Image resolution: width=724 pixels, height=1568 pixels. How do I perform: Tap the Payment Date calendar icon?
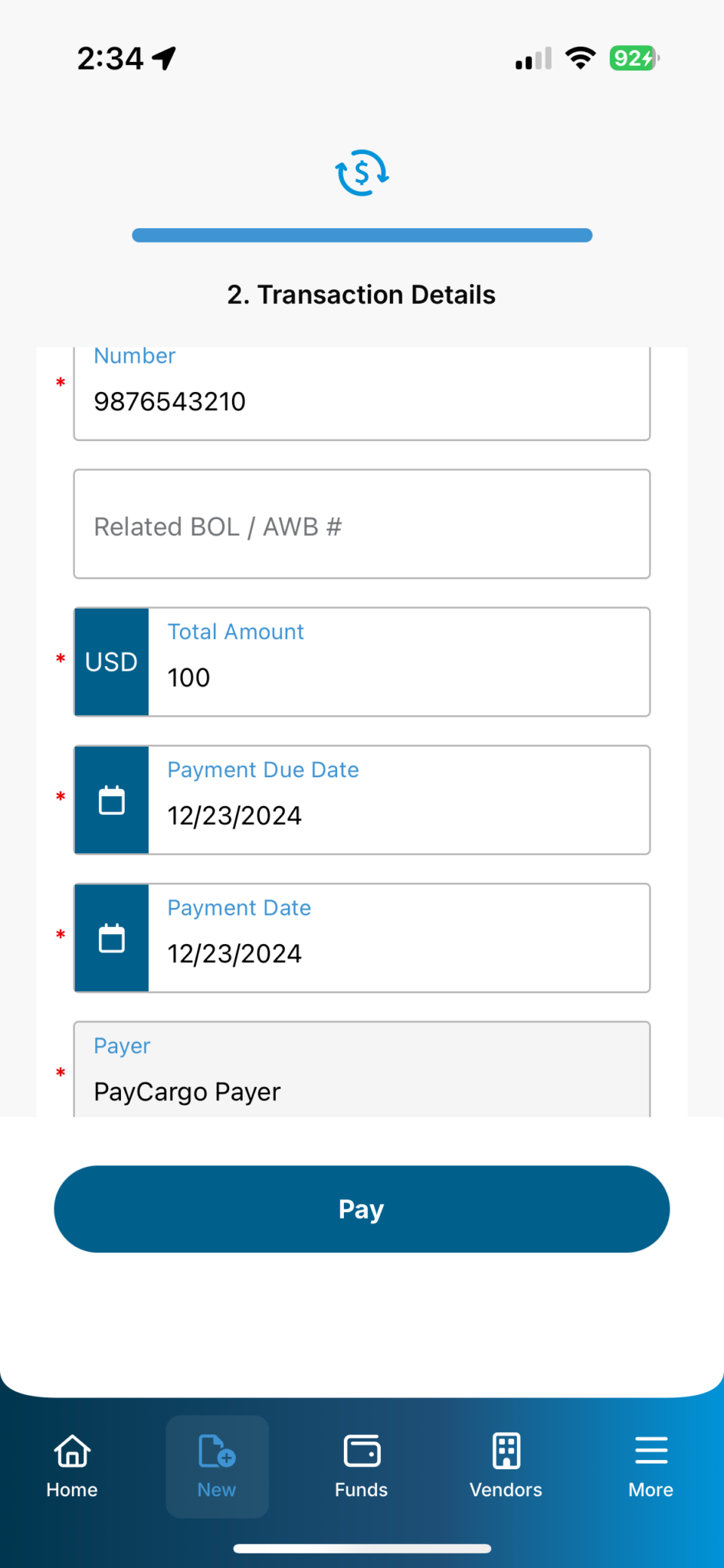pyautogui.click(x=111, y=937)
